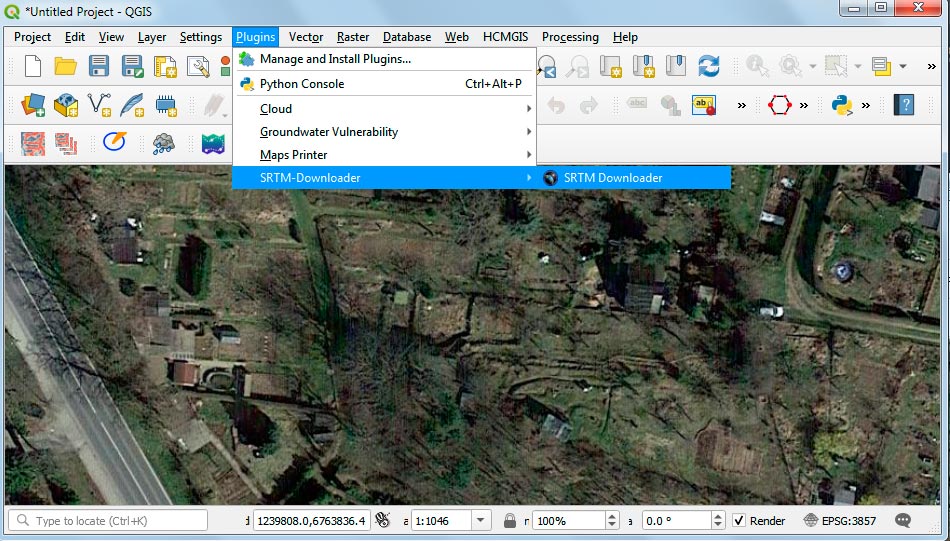This screenshot has width=950, height=541.
Task: Open the HCMGIS menu
Action: pyautogui.click(x=505, y=37)
